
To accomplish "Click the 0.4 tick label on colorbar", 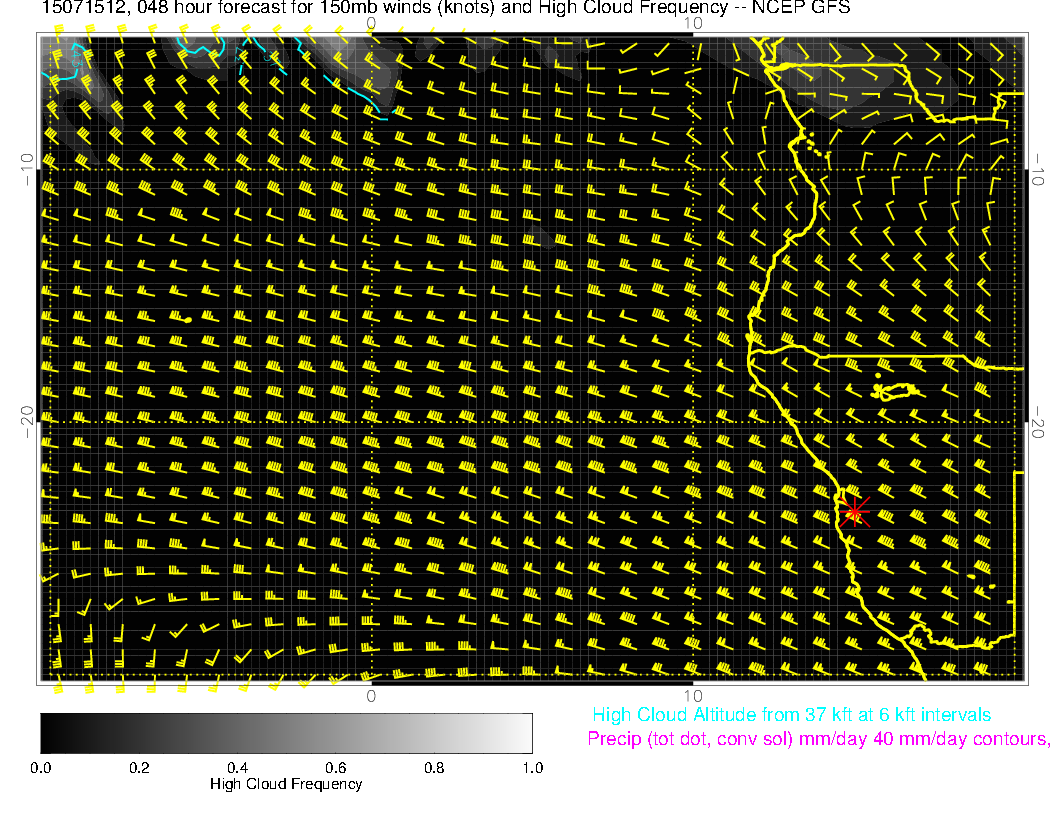I will (237, 768).
